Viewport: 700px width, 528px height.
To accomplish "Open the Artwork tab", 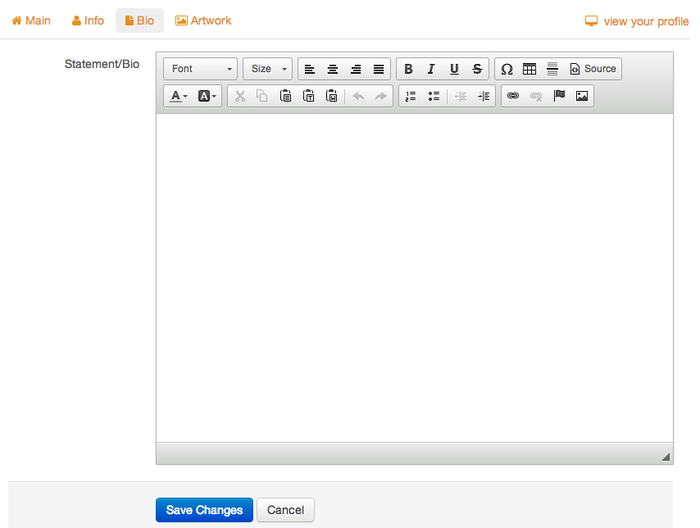I will pyautogui.click(x=203, y=21).
